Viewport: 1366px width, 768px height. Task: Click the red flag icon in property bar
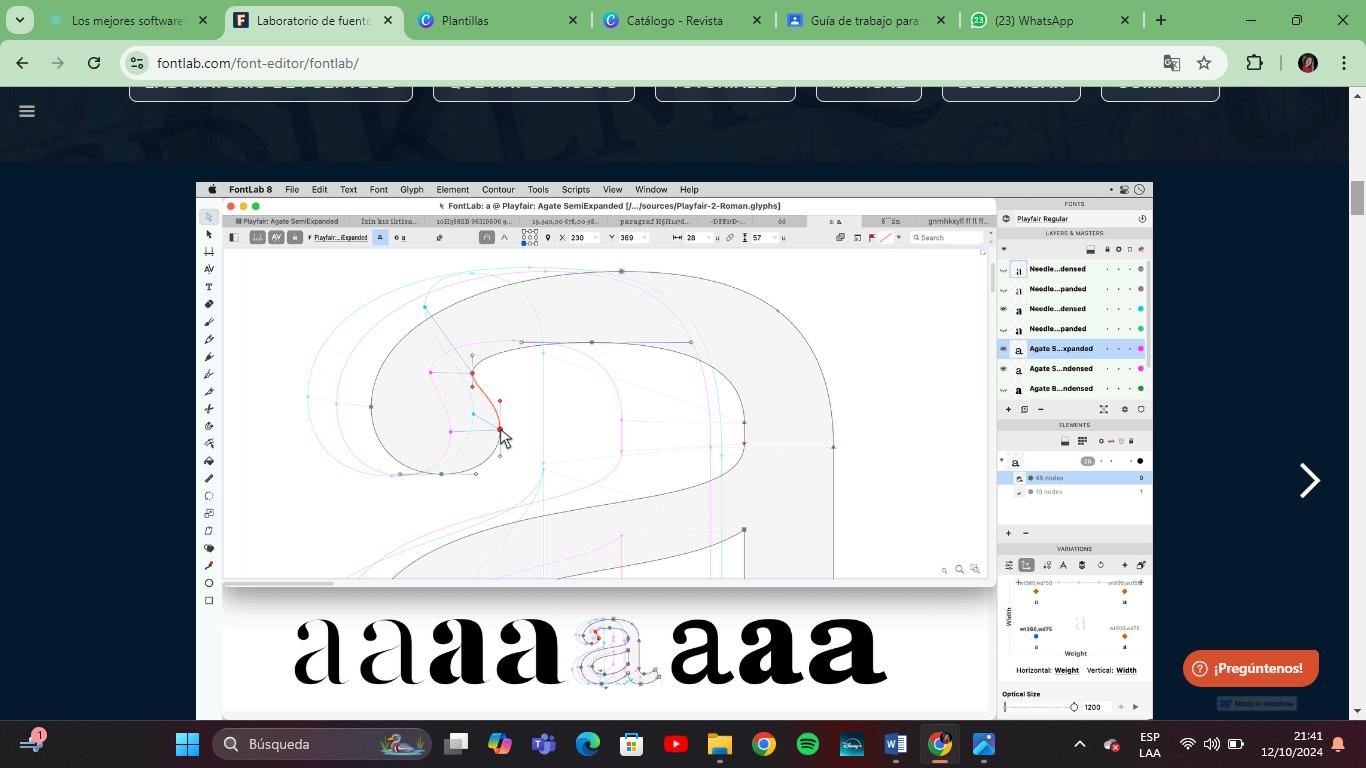tap(872, 238)
